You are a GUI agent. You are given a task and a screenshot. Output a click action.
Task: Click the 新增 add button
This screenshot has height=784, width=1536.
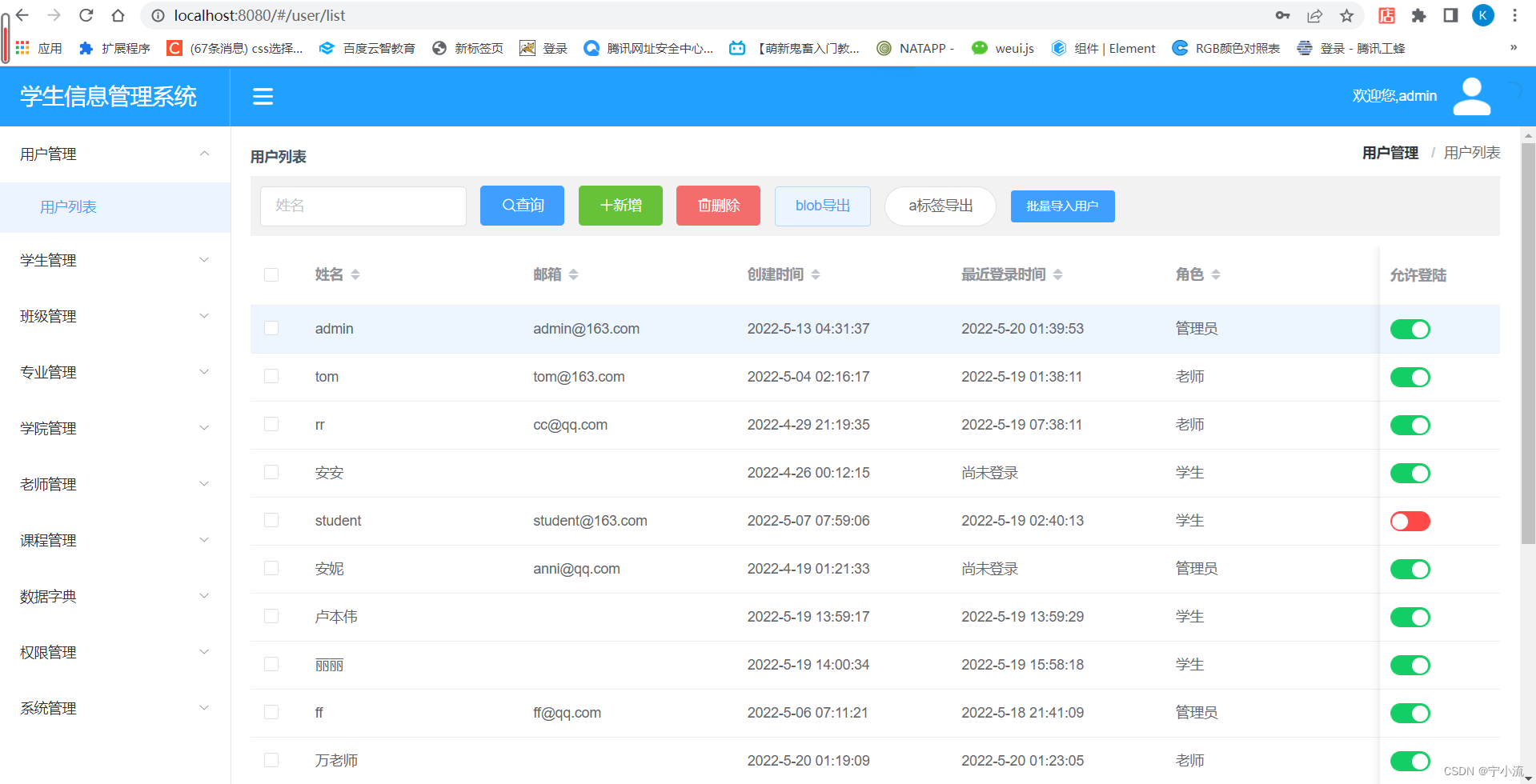(620, 206)
